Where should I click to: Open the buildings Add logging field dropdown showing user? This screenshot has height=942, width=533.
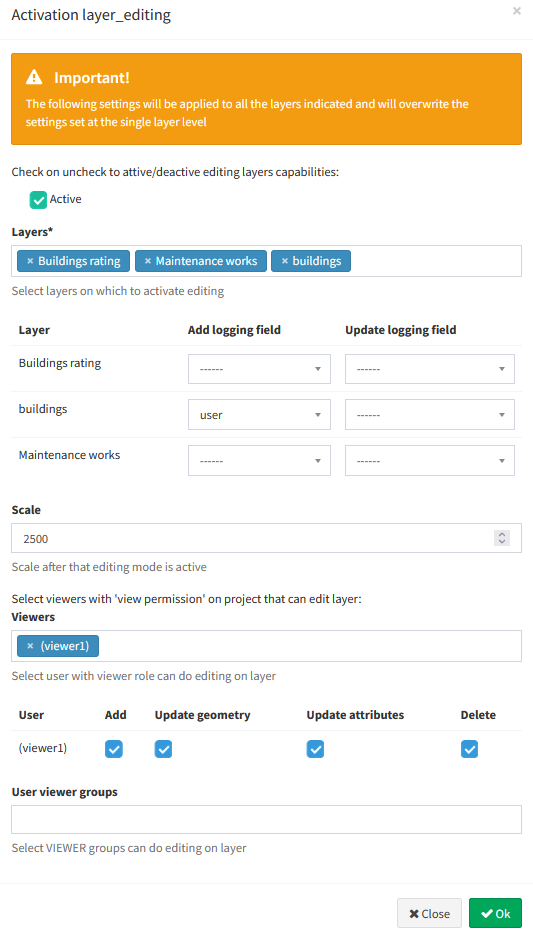(x=259, y=415)
